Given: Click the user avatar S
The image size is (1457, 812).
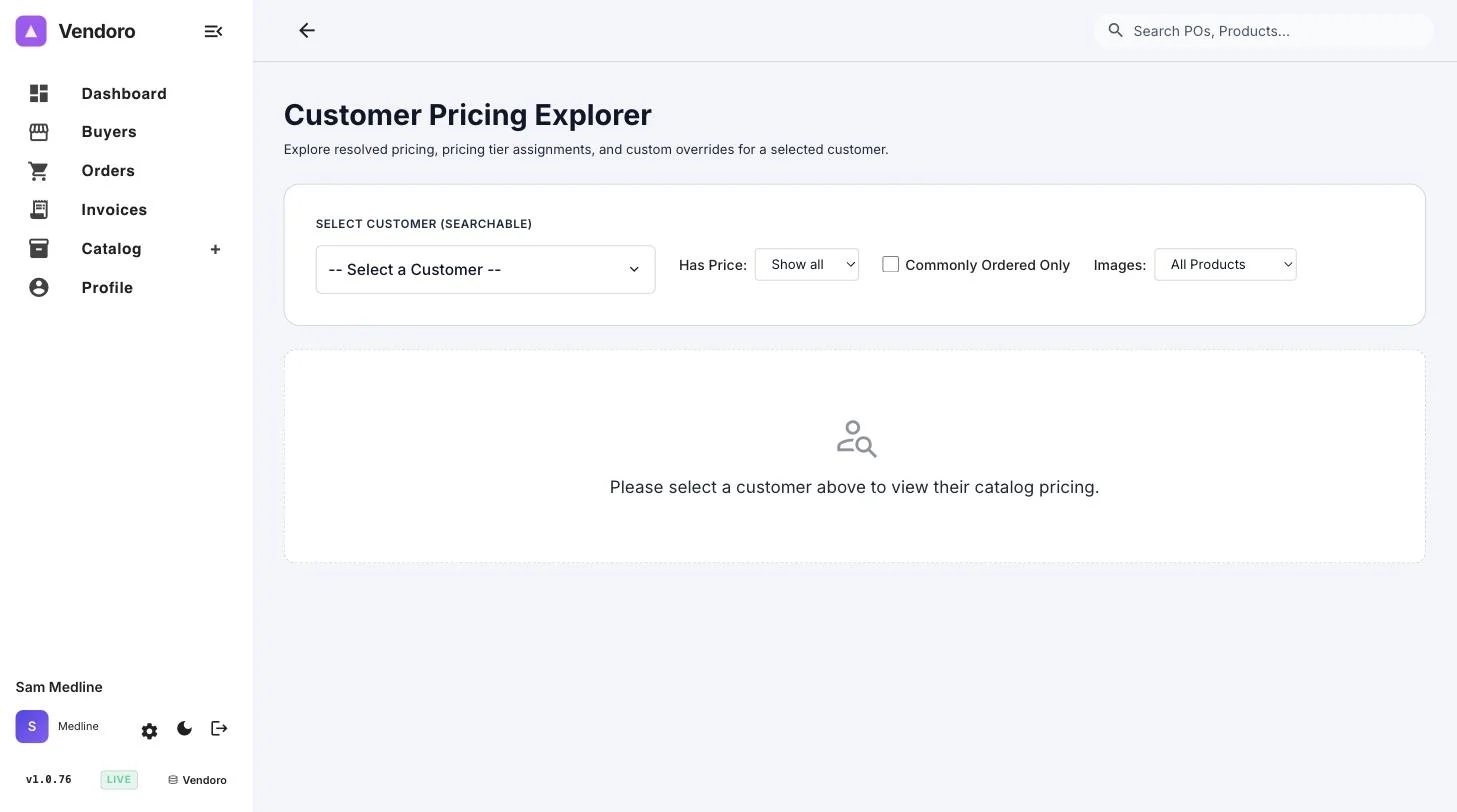Looking at the screenshot, I should click(32, 727).
